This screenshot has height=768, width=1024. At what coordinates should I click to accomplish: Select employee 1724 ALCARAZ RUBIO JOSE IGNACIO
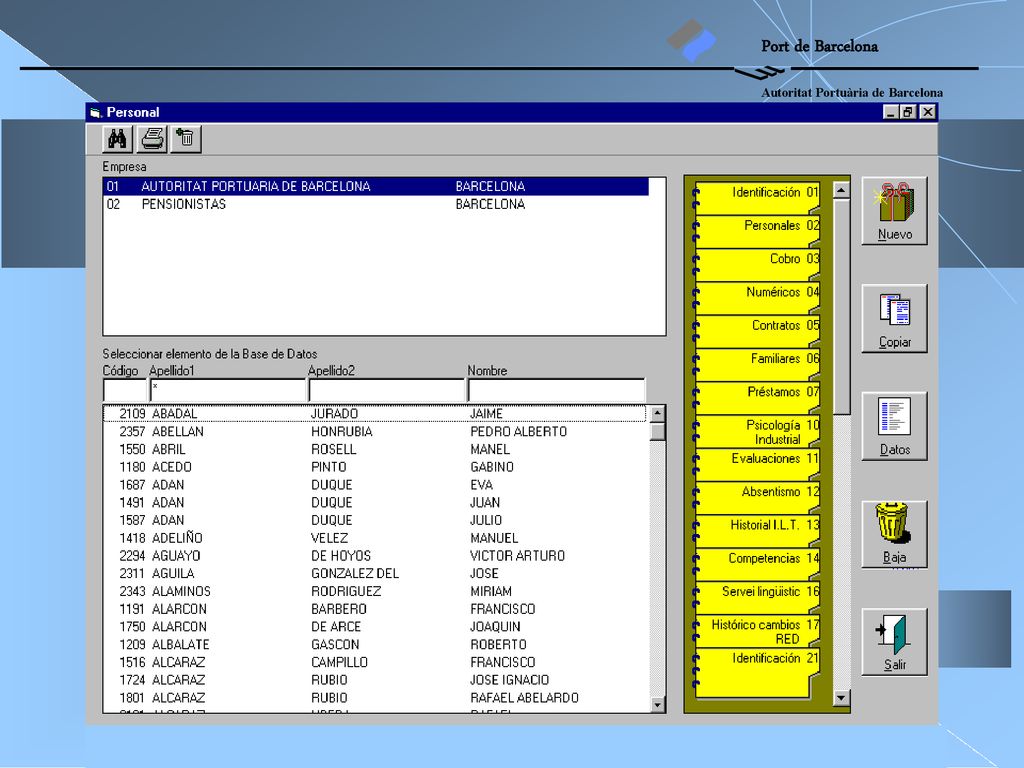point(375,680)
